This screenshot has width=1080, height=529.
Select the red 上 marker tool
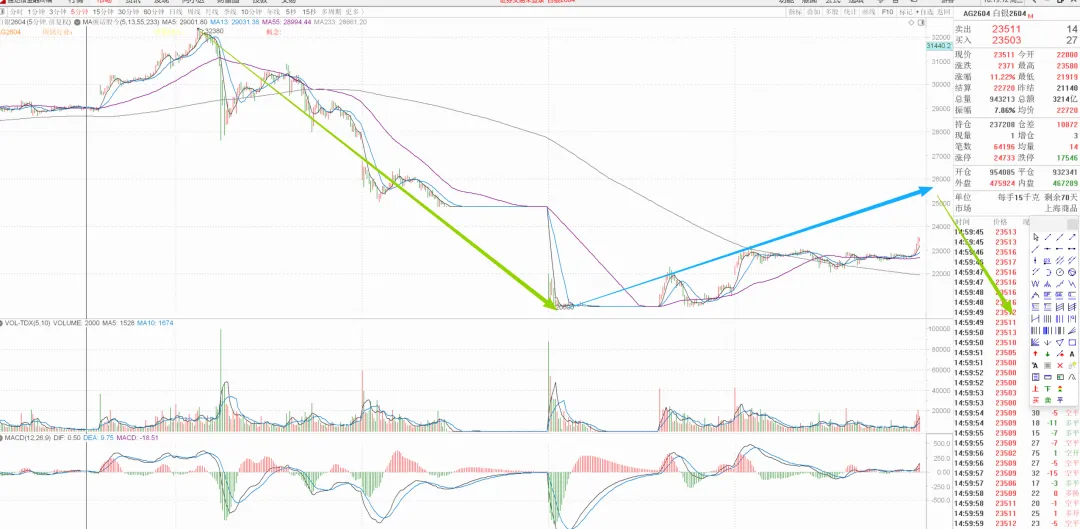pos(1035,388)
